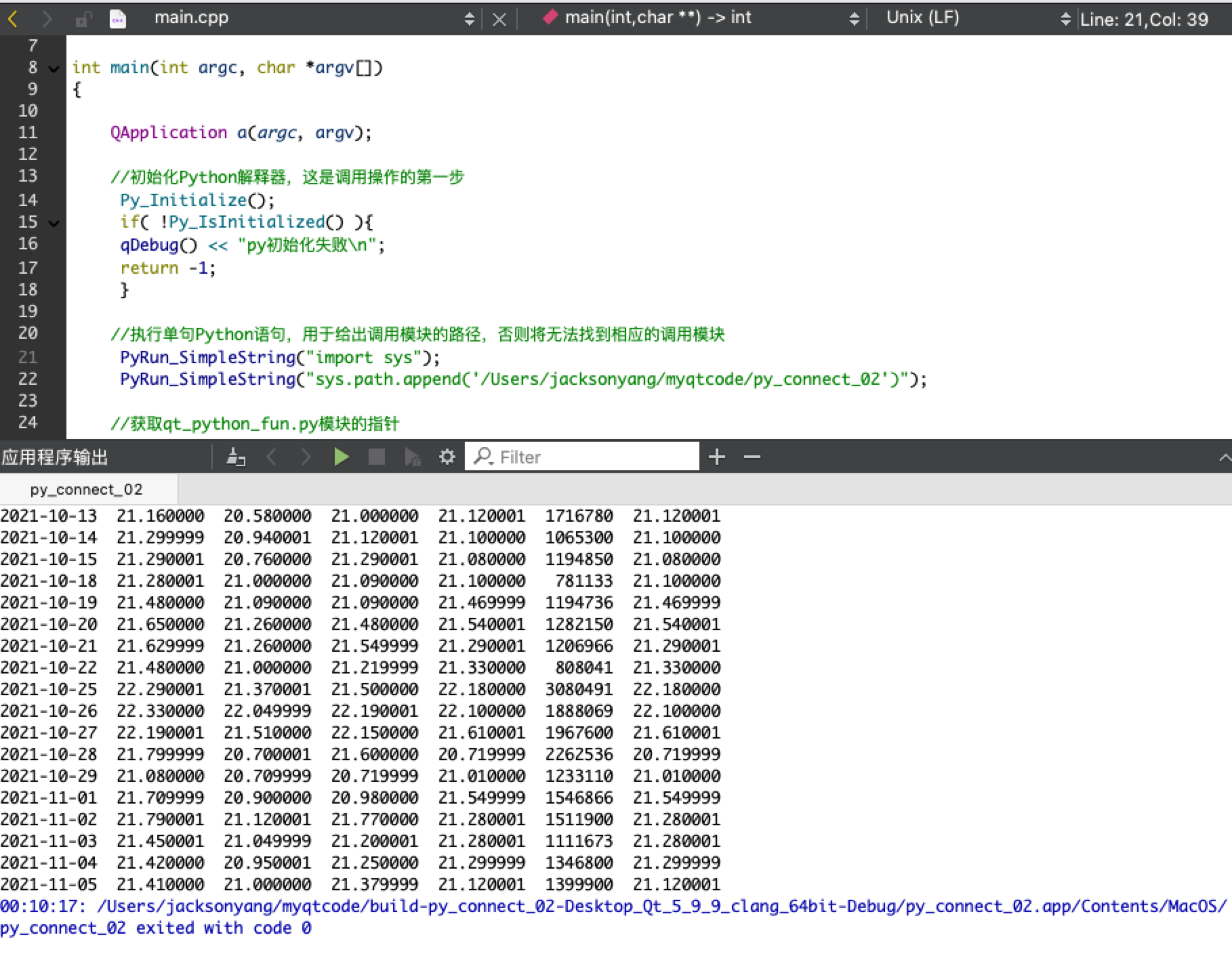Jump to previous item in output pane

272,457
